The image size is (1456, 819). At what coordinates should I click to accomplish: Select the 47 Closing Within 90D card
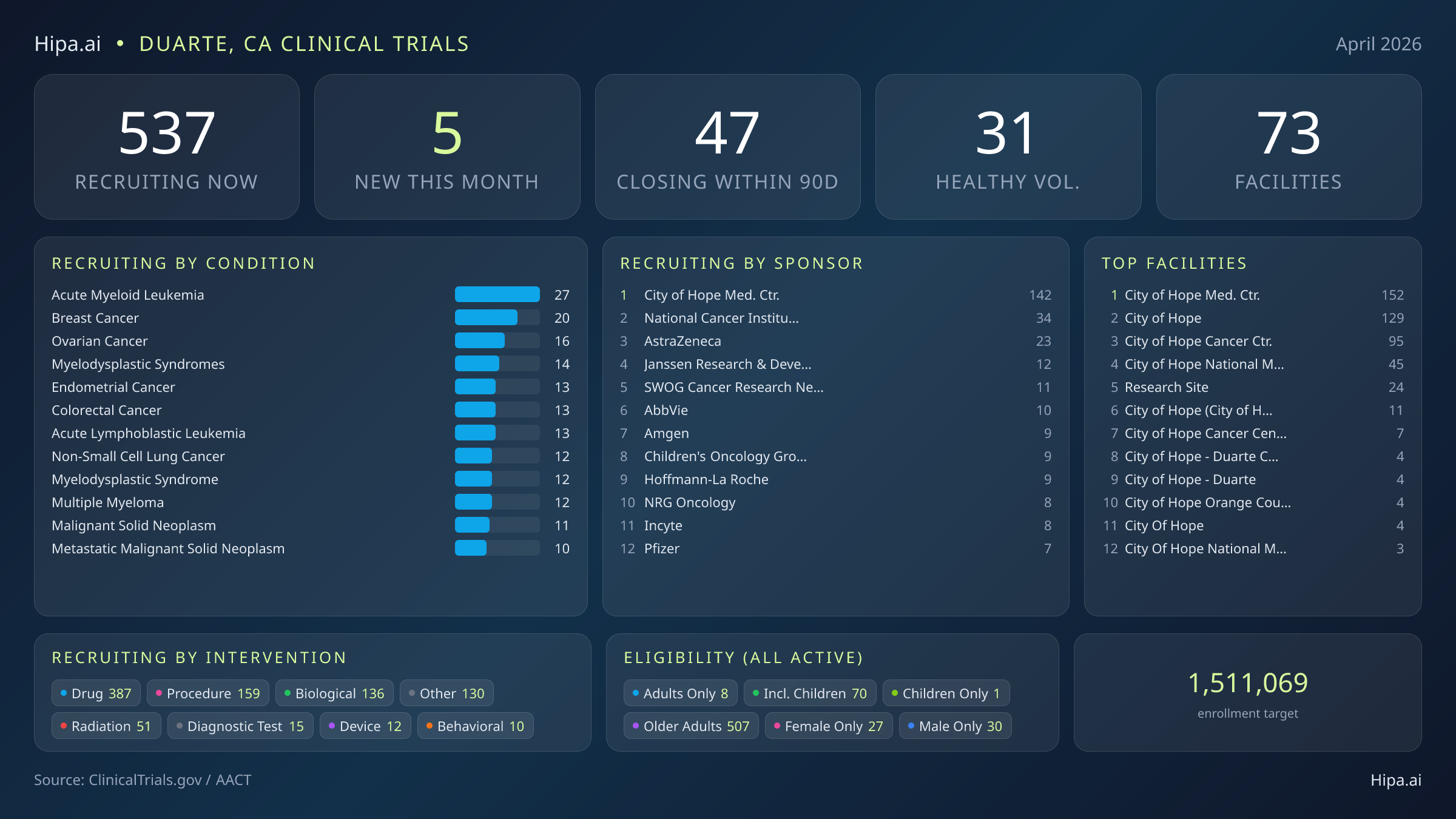(727, 147)
